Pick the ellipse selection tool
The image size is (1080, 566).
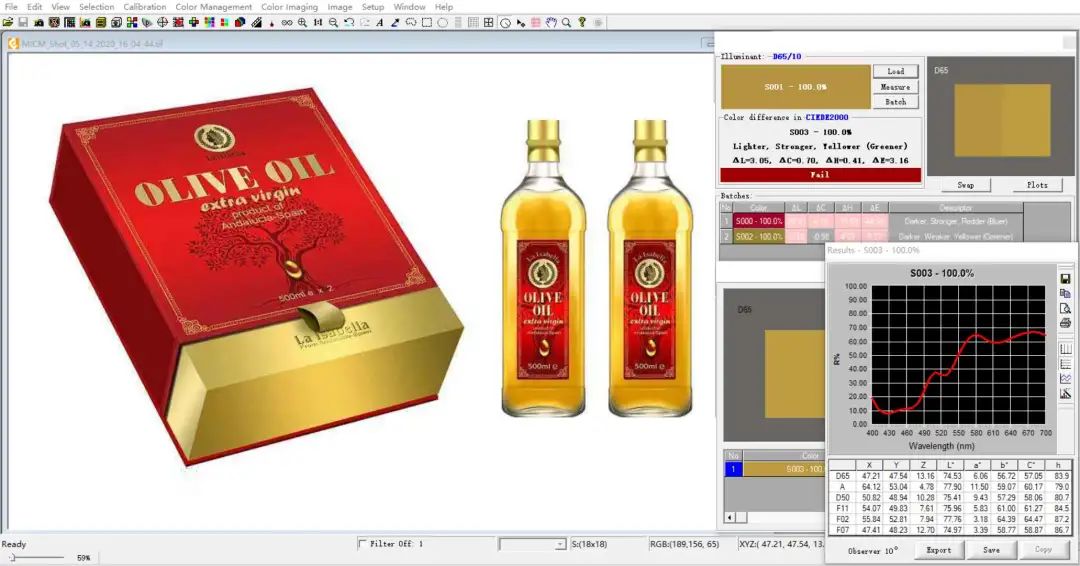click(442, 23)
